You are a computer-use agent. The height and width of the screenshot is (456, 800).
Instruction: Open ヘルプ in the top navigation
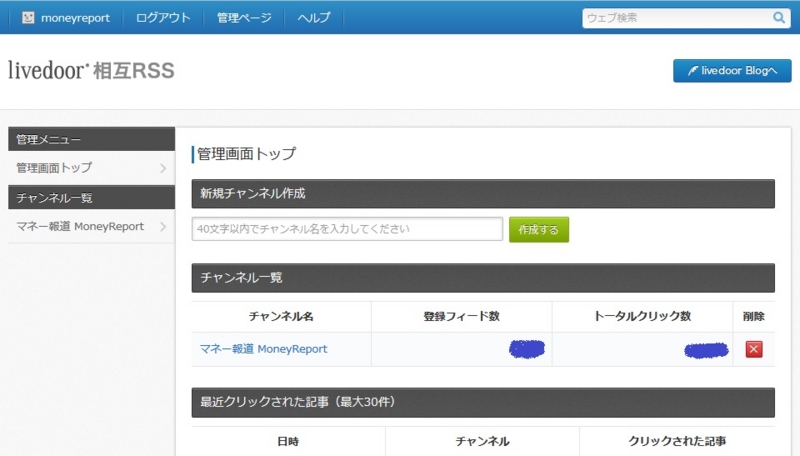pyautogui.click(x=314, y=18)
